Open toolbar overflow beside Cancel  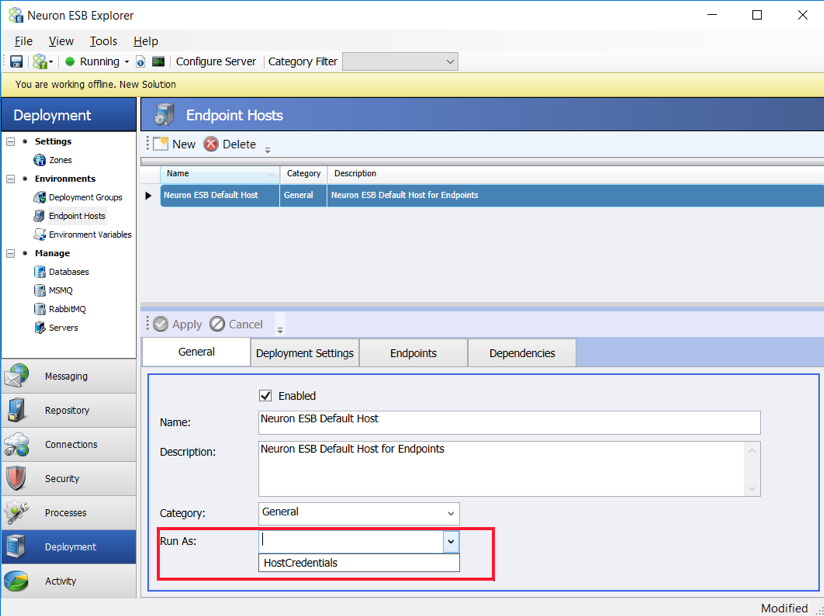point(280,330)
